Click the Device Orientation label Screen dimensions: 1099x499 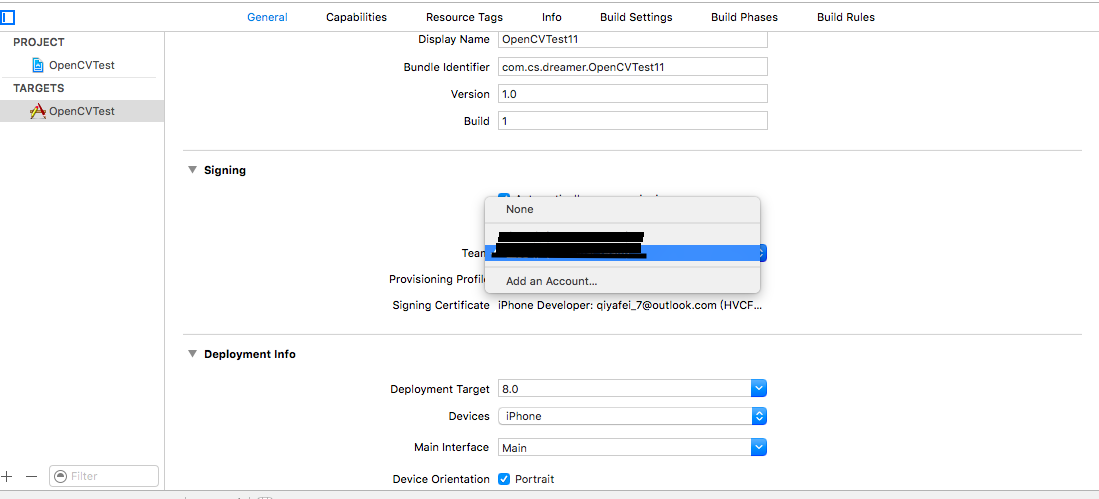coord(441,479)
